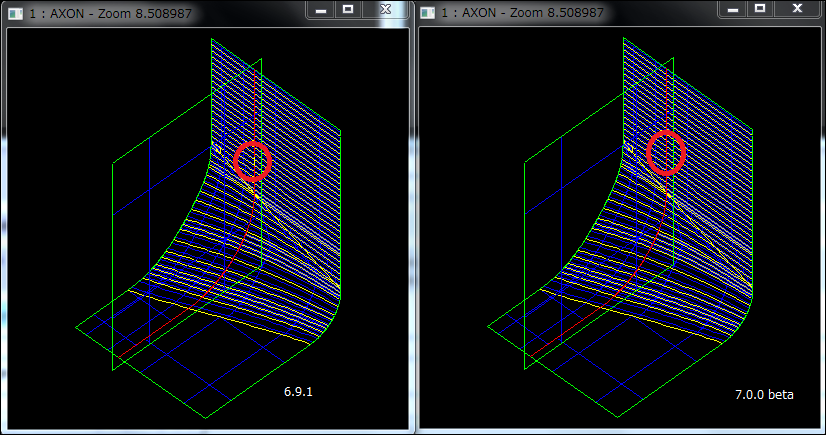Click the lower end of the red curve in the 7.0.0 beta view
Image resolution: width=826 pixels, height=435 pixels.
tap(530, 355)
